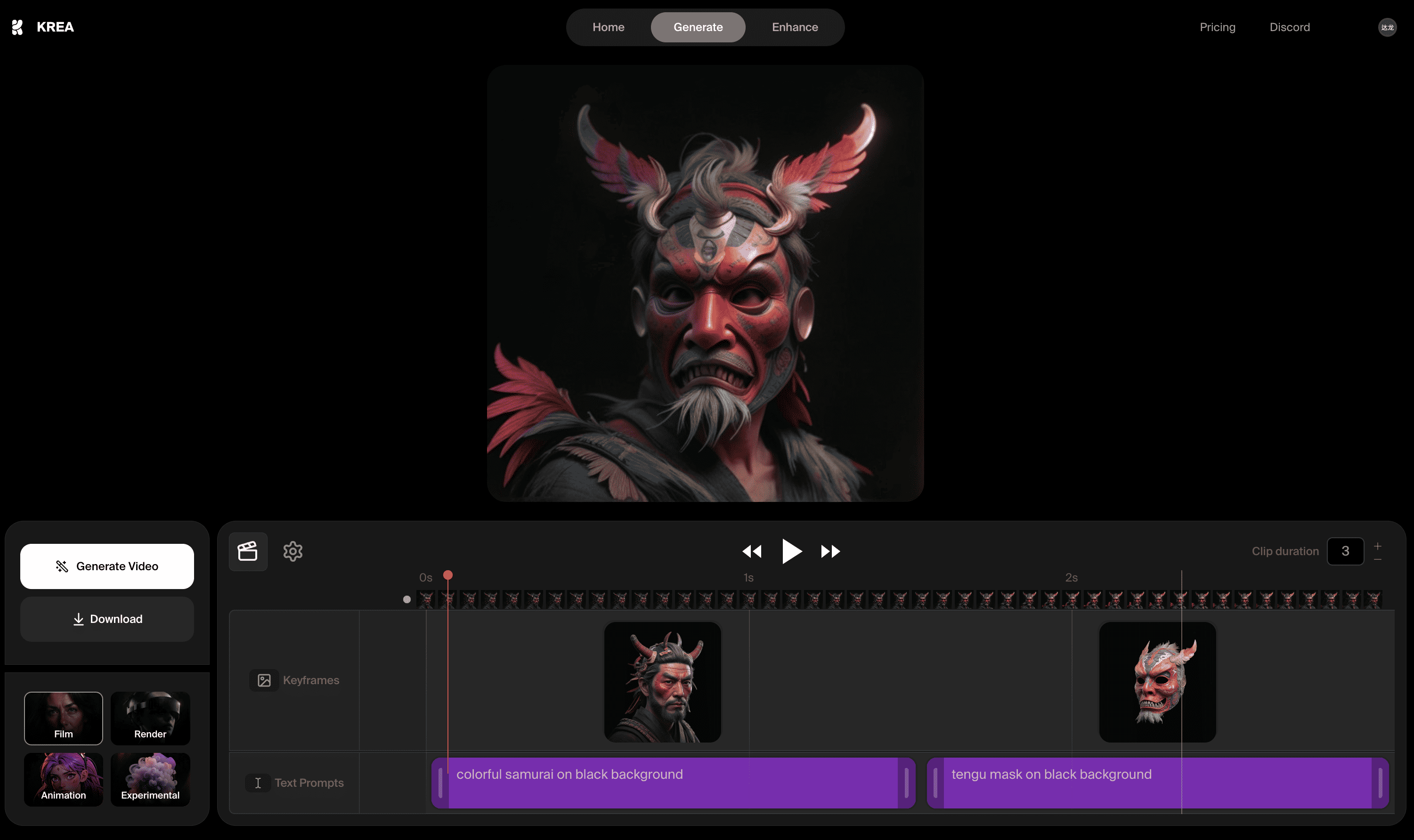Play the video preview
Screen dimensions: 1414x840
click(791, 551)
